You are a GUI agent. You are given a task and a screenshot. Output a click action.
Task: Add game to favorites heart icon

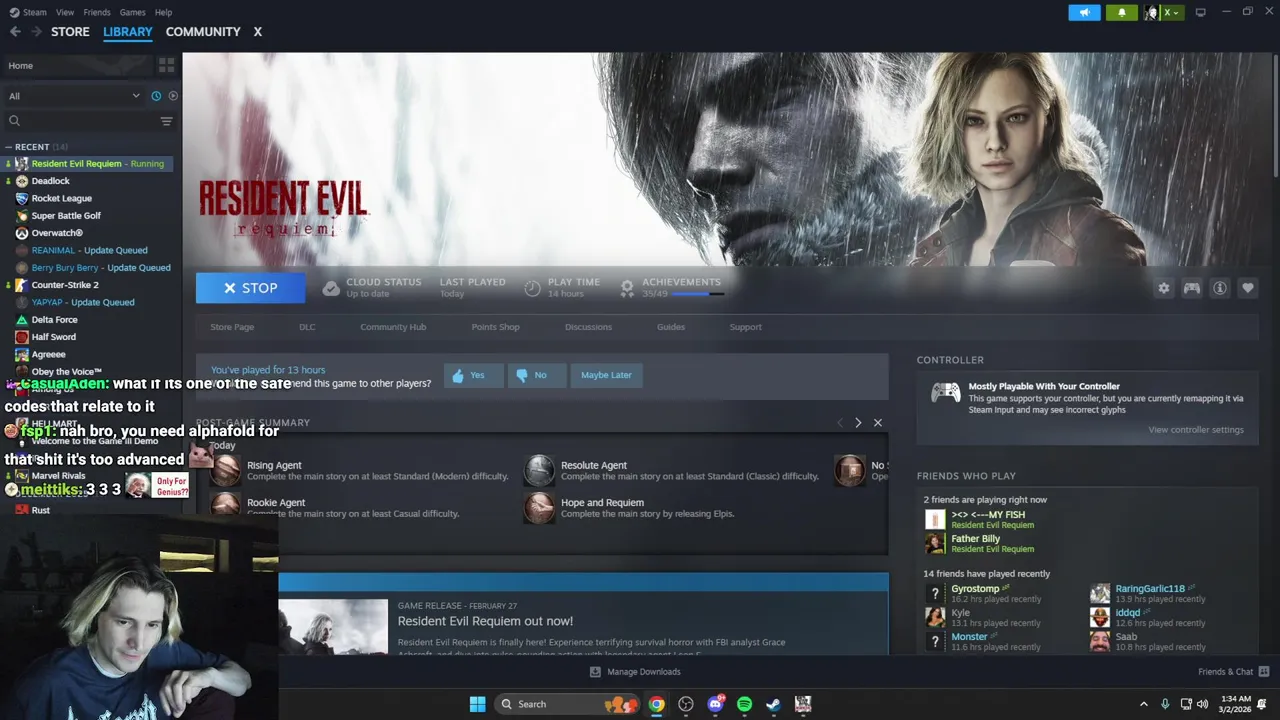[1248, 288]
